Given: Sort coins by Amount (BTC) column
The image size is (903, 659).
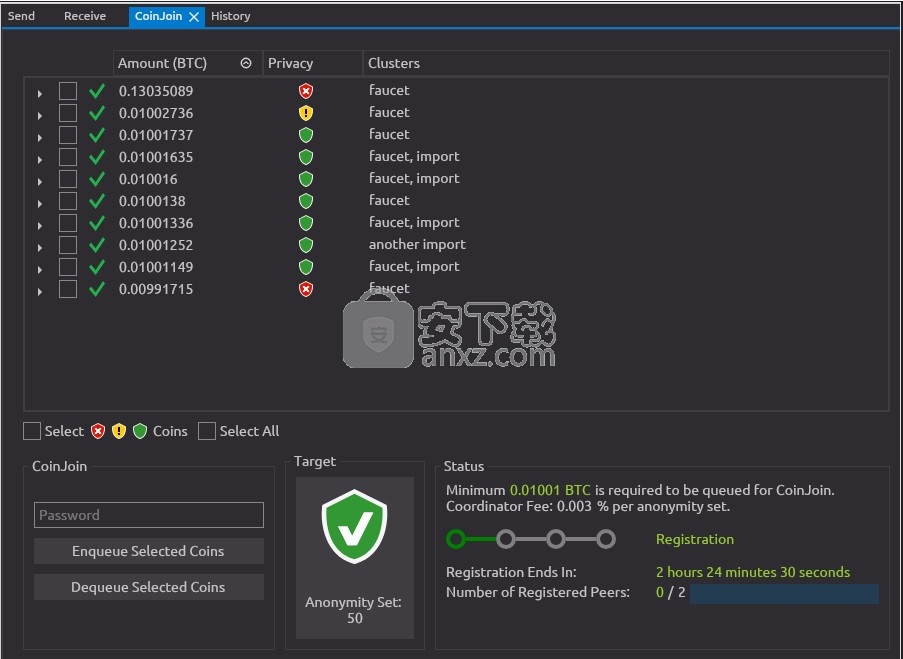Looking at the screenshot, I should pos(188,63).
